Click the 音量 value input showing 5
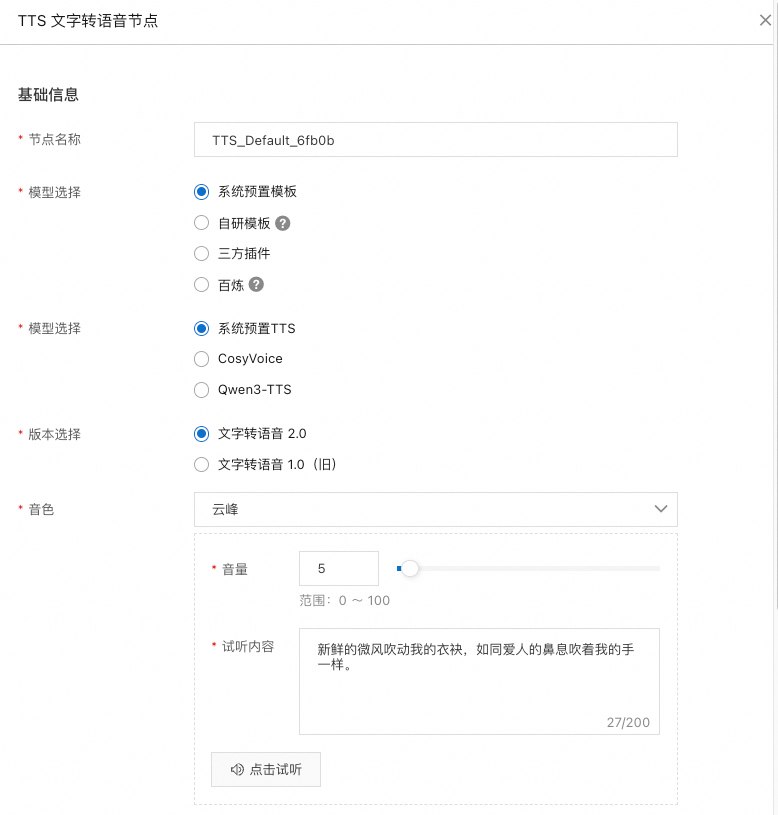Viewport: 778px width, 815px height. pos(339,569)
